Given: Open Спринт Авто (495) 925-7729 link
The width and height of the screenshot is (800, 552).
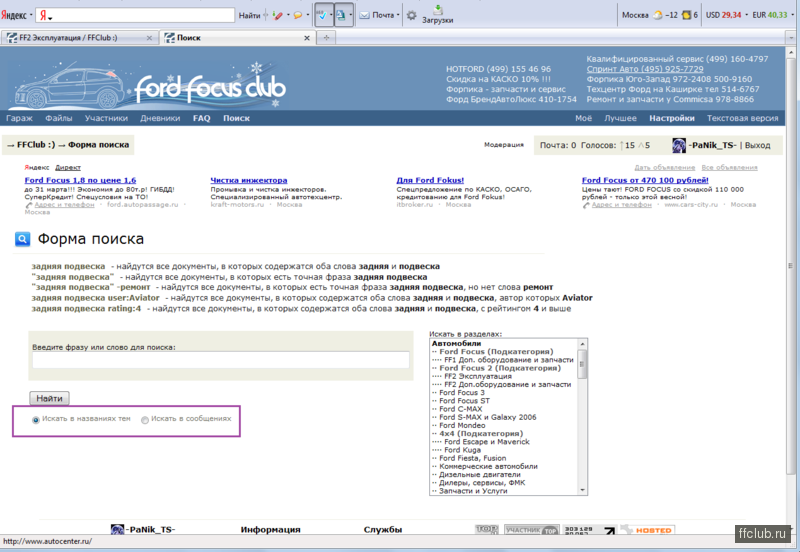Looking at the screenshot, I should (x=645, y=69).
